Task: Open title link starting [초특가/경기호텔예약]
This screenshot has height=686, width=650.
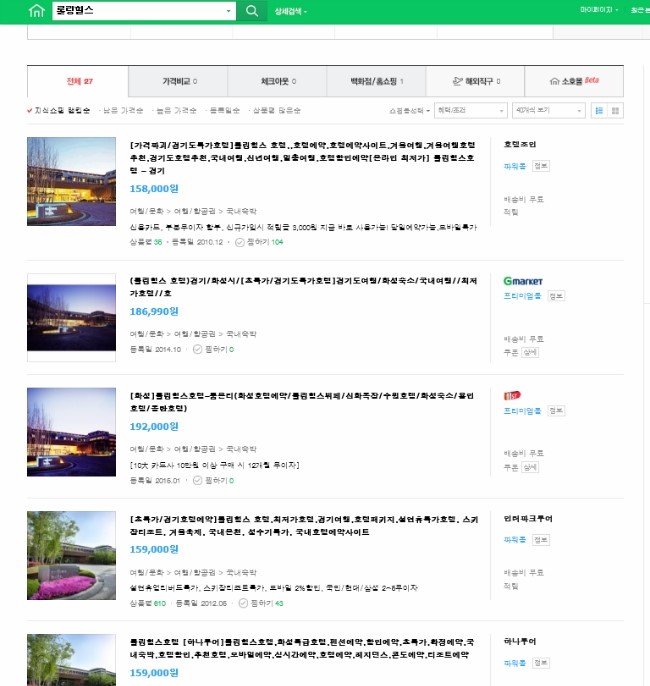Action: [304, 526]
